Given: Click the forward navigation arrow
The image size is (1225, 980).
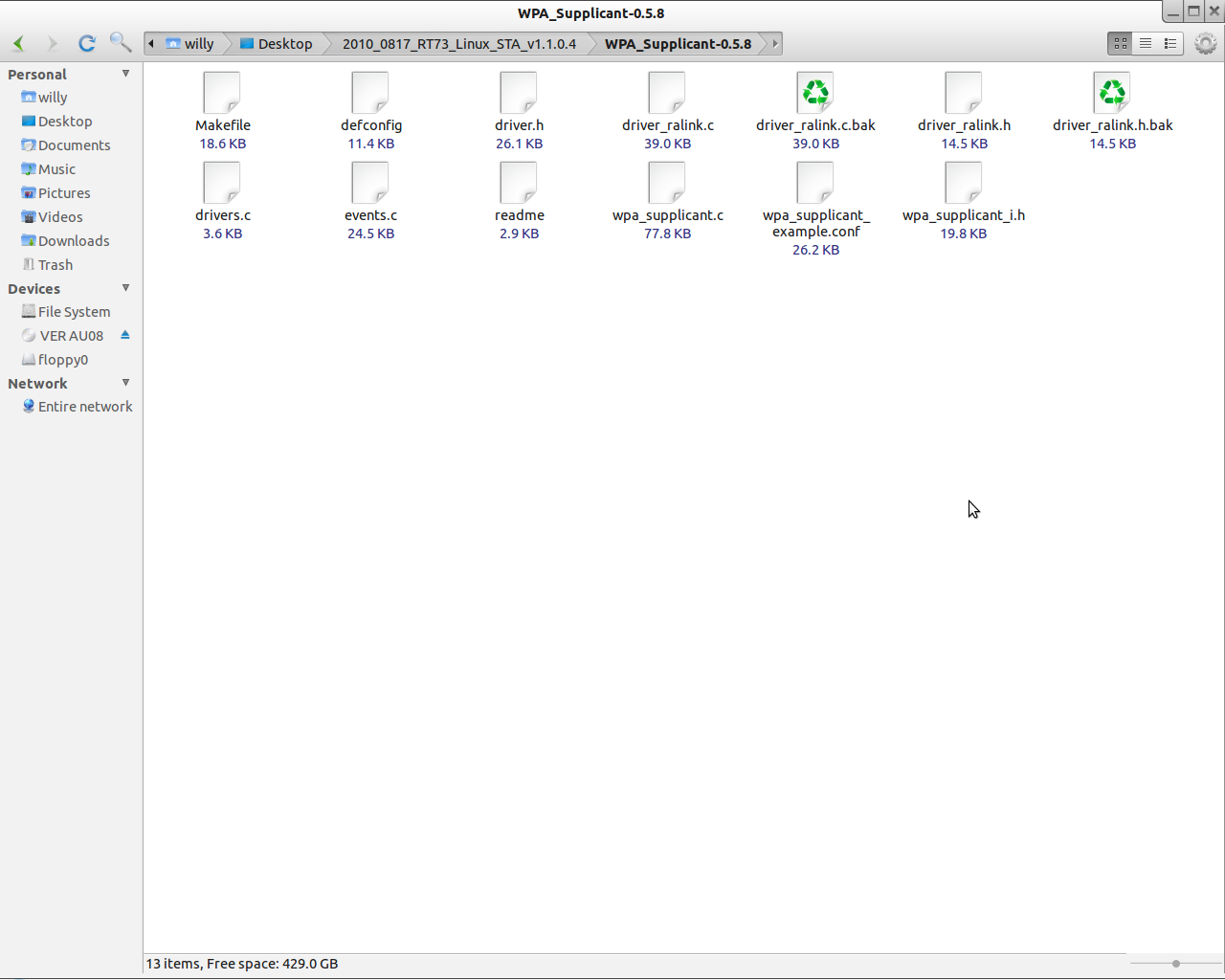Looking at the screenshot, I should 52,43.
